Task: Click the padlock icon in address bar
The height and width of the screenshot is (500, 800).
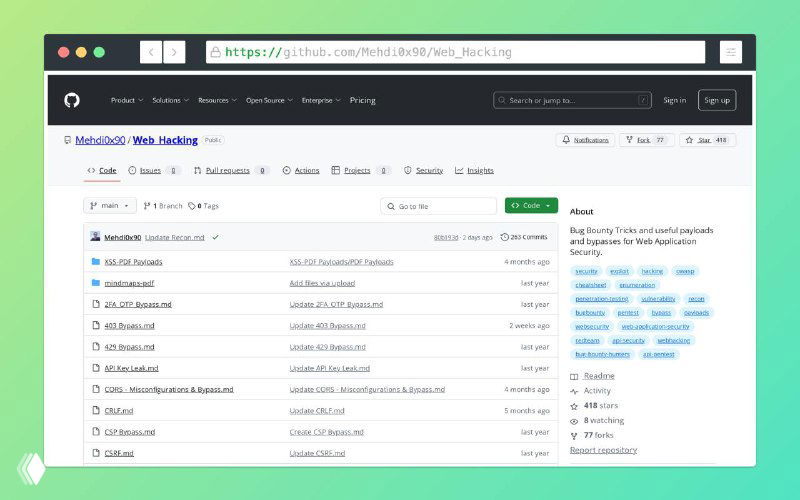Action: click(216, 52)
